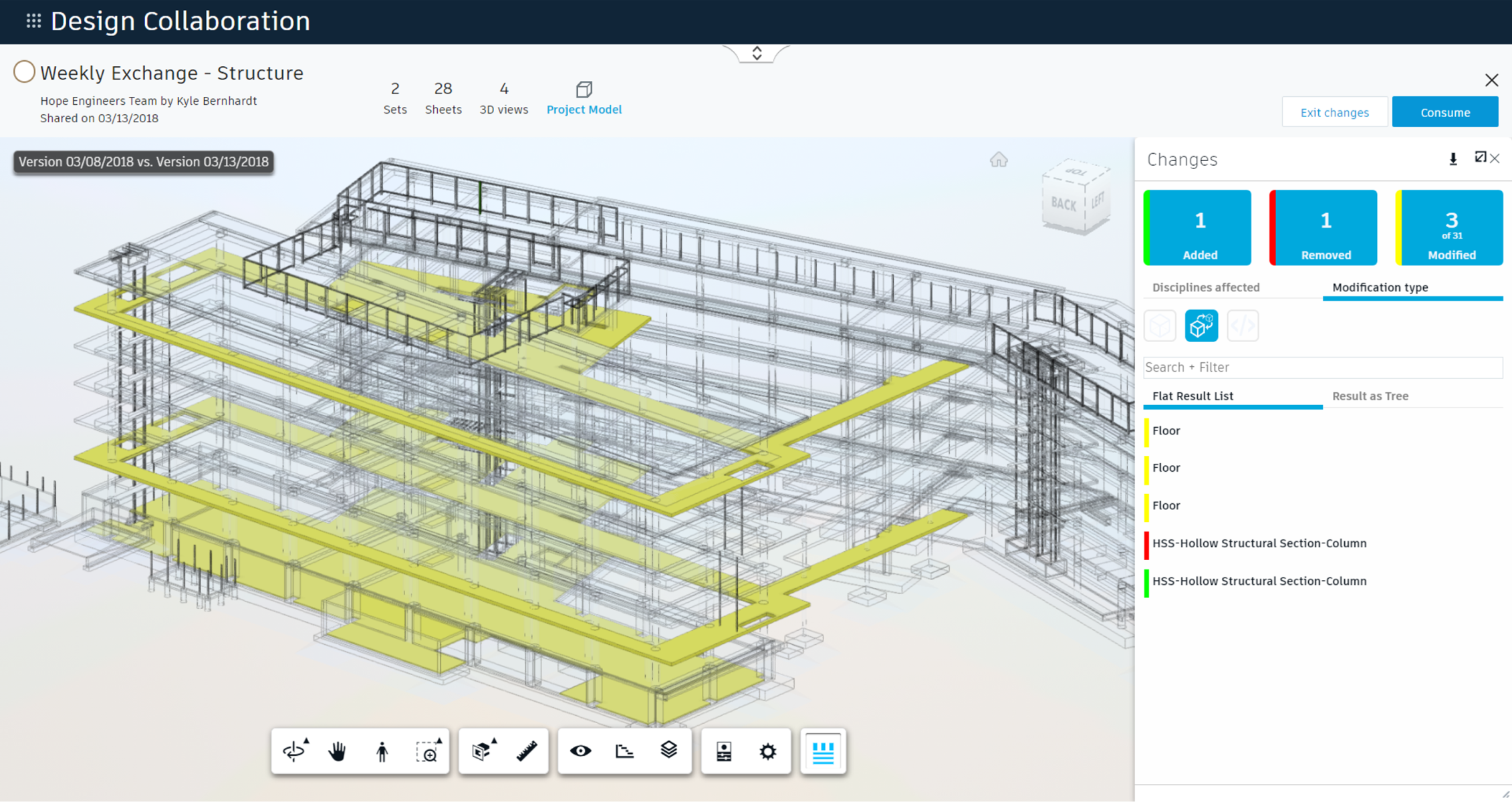Screen dimensions: 1512x802
Task: Click the Exit changes button
Action: (1334, 112)
